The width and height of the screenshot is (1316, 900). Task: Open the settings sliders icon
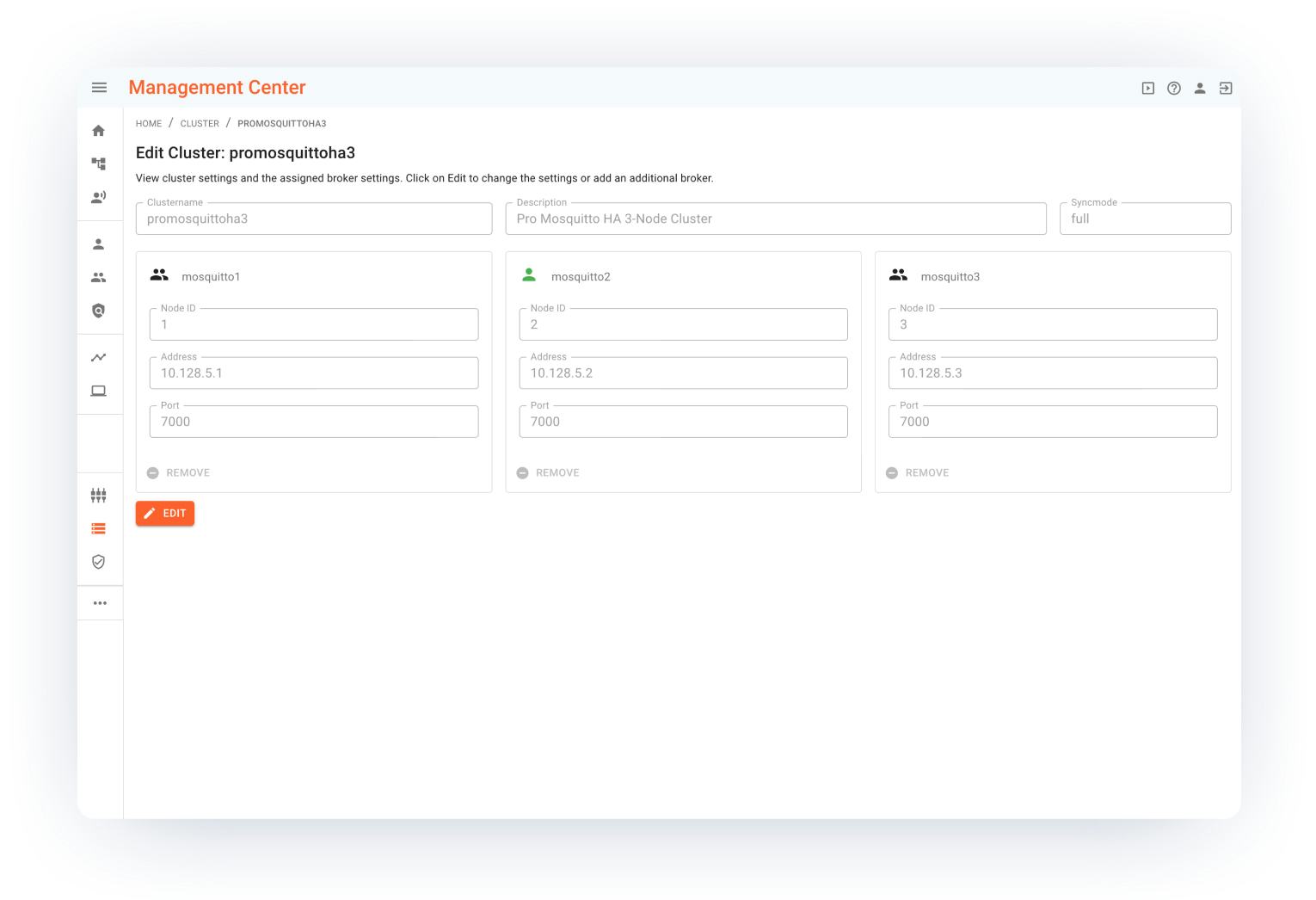[x=99, y=495]
